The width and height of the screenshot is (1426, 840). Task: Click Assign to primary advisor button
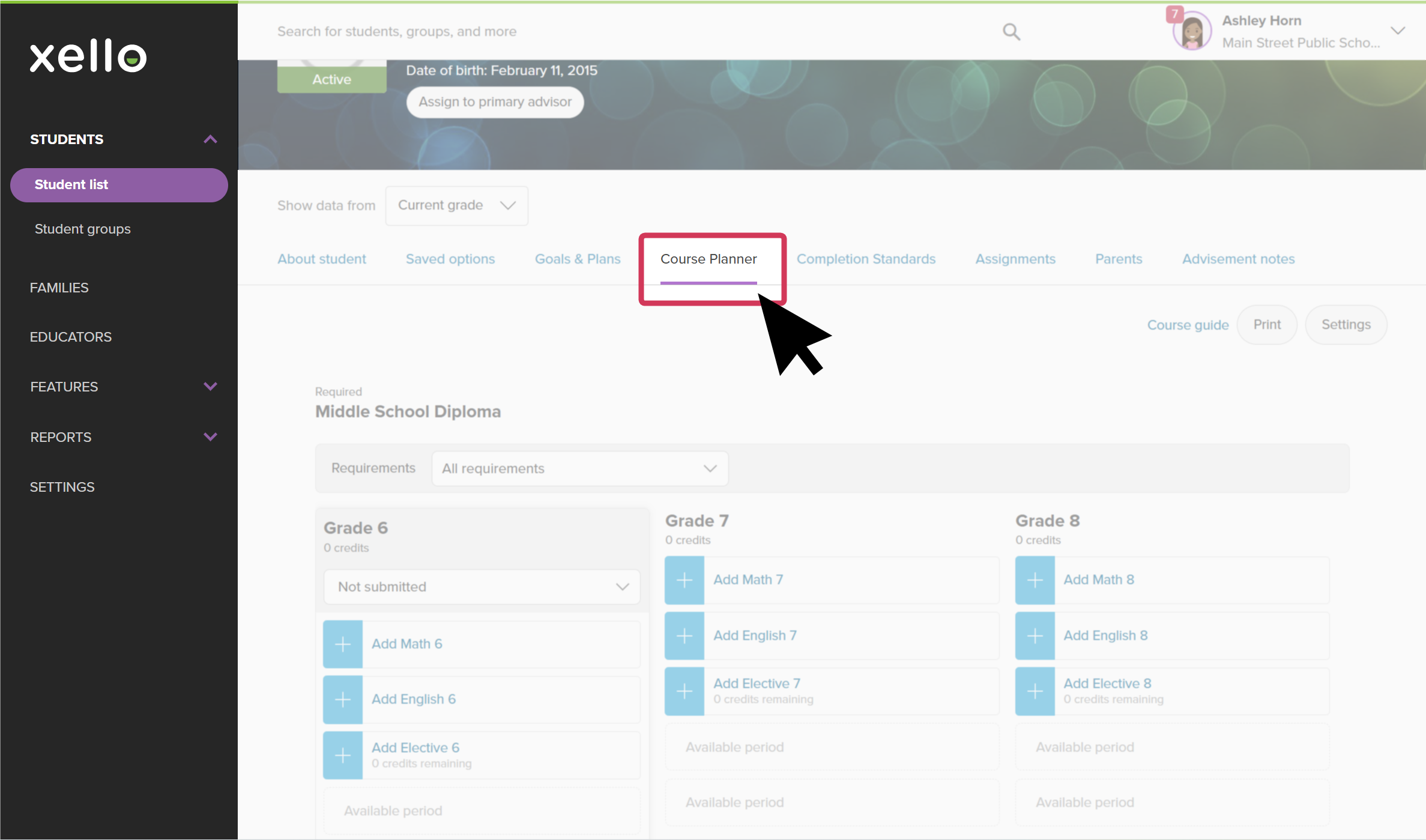click(495, 102)
